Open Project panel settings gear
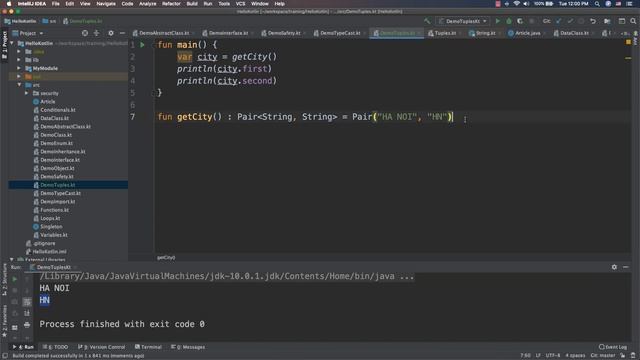 pyautogui.click(x=111, y=33)
